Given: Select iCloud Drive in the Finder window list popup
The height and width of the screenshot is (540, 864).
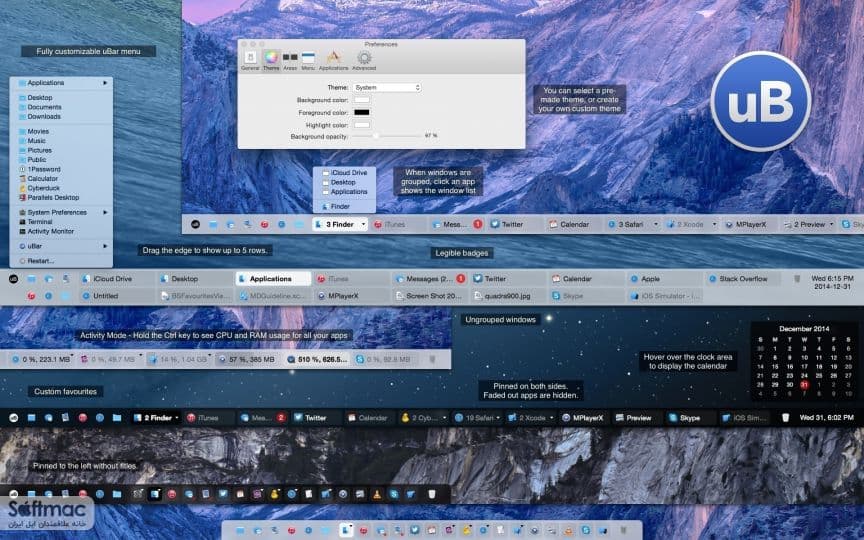Looking at the screenshot, I should coord(344,172).
